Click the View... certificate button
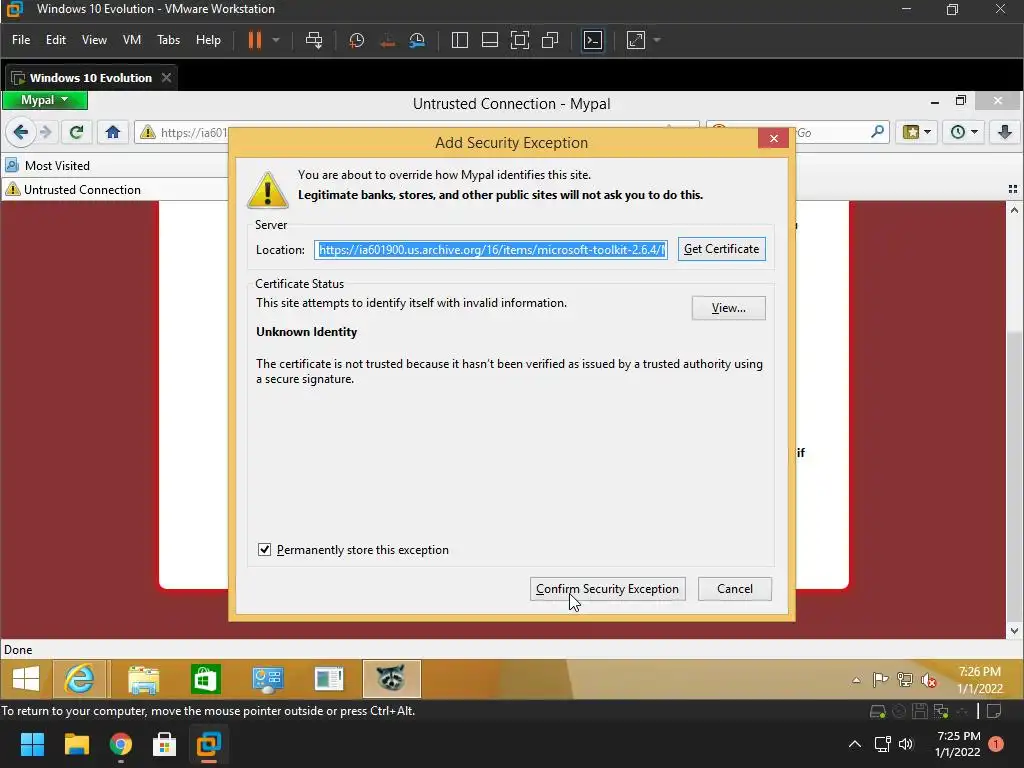 point(729,308)
